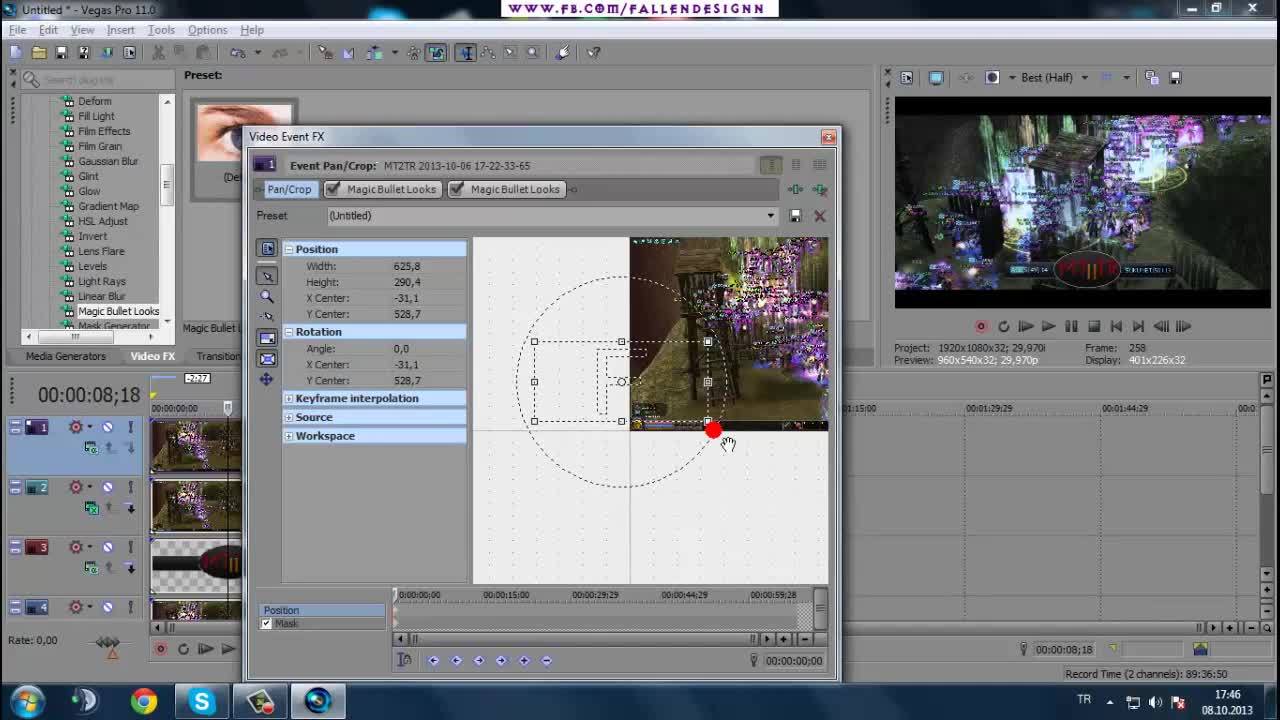Open the Undo history dropdown arrow
Image resolution: width=1280 pixels, height=720 pixels.
coord(257,53)
